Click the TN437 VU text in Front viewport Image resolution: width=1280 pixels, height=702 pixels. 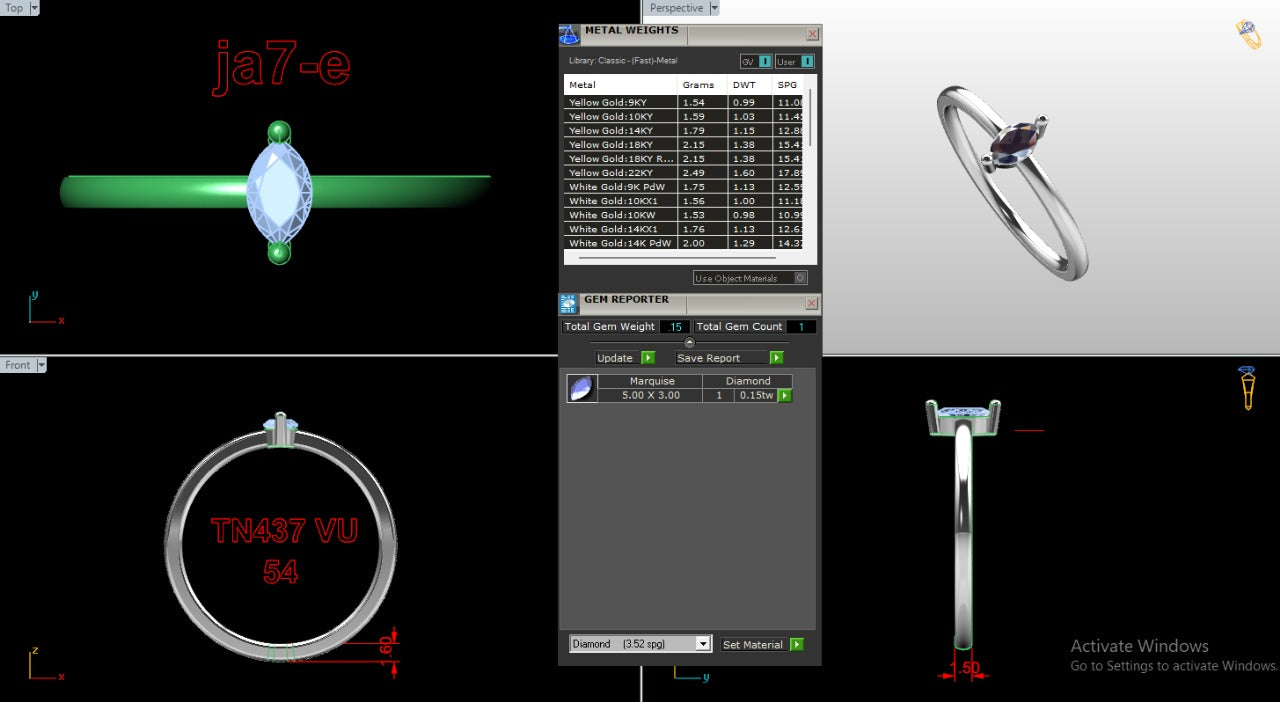pos(284,530)
